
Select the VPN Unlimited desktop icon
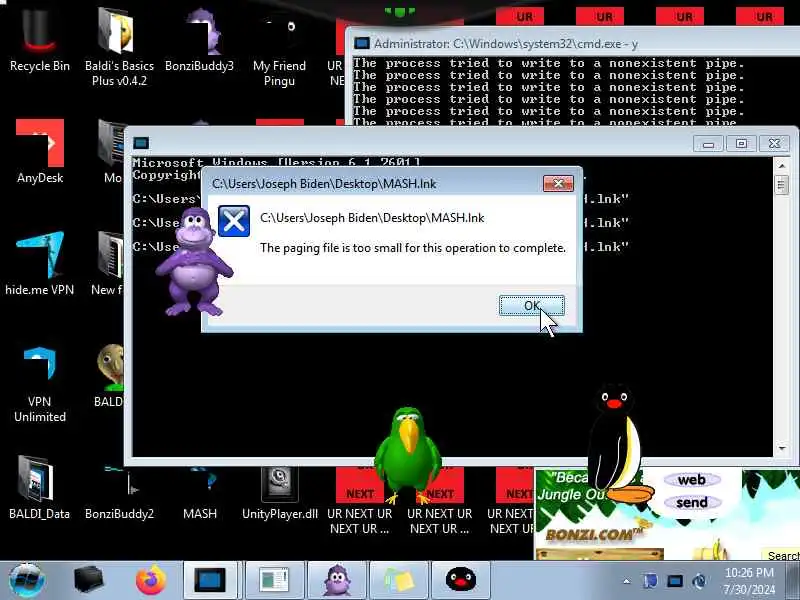click(40, 384)
